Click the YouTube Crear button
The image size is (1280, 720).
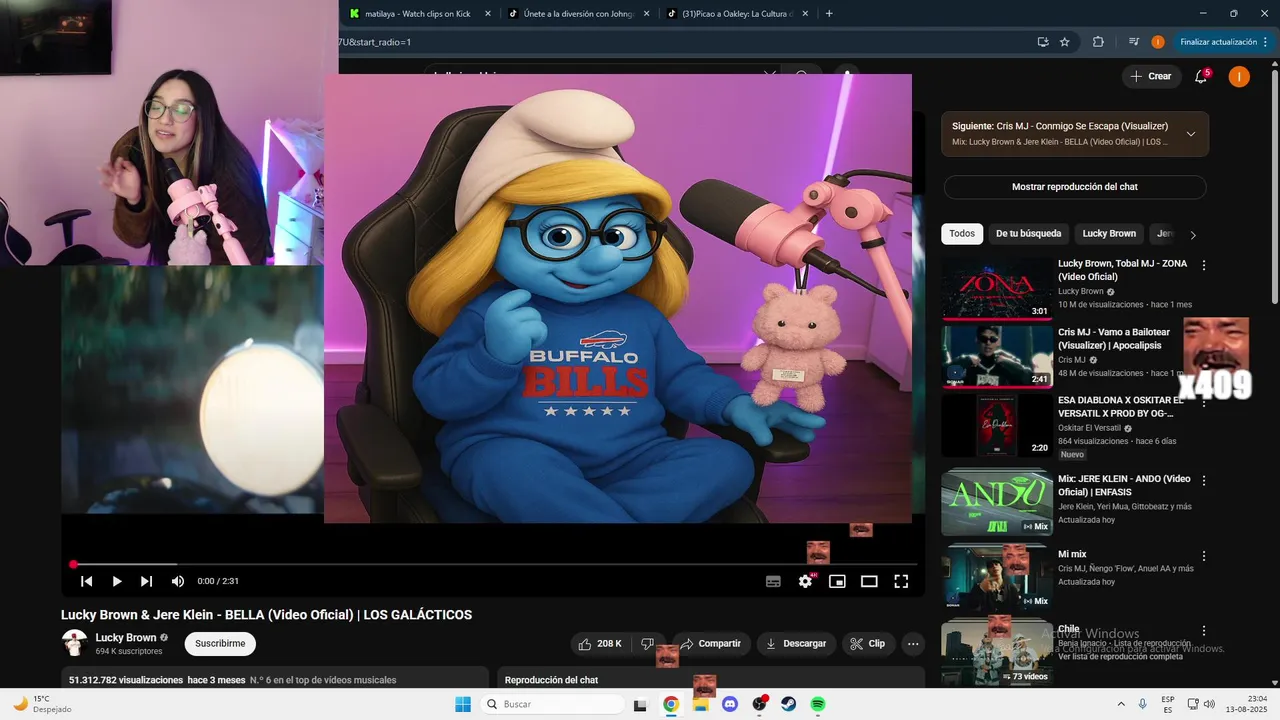coord(1151,76)
